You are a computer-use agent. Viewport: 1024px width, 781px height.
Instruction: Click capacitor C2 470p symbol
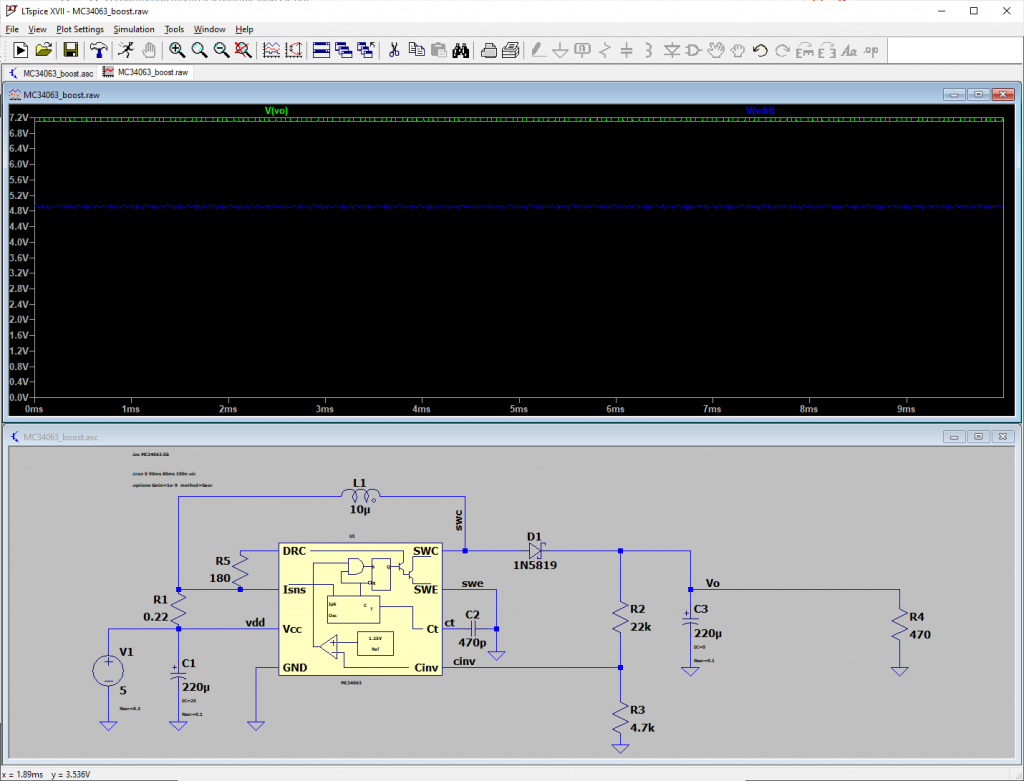coord(473,629)
